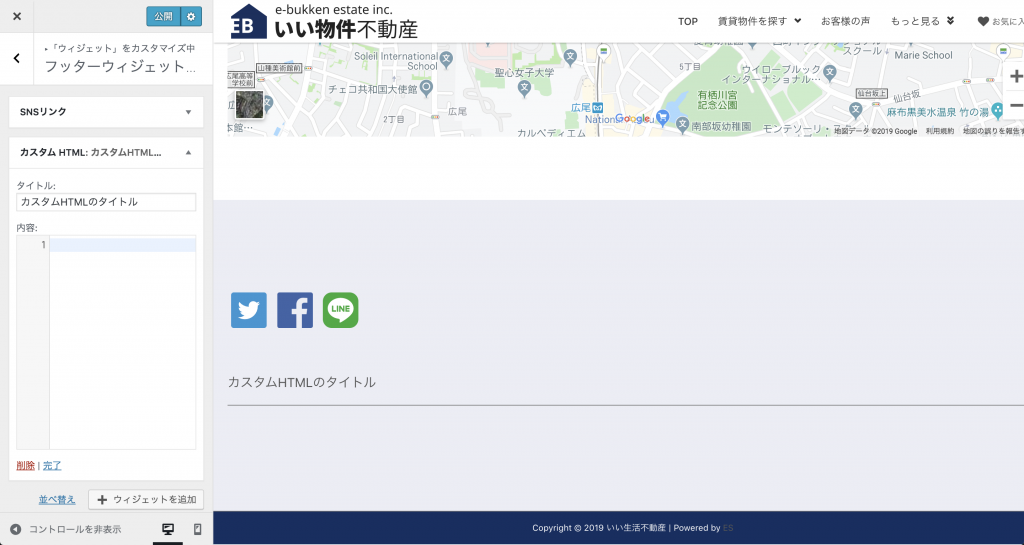Screen dimensions: 1024x545
Task: Click the LINE icon in footer
Action: click(x=341, y=310)
